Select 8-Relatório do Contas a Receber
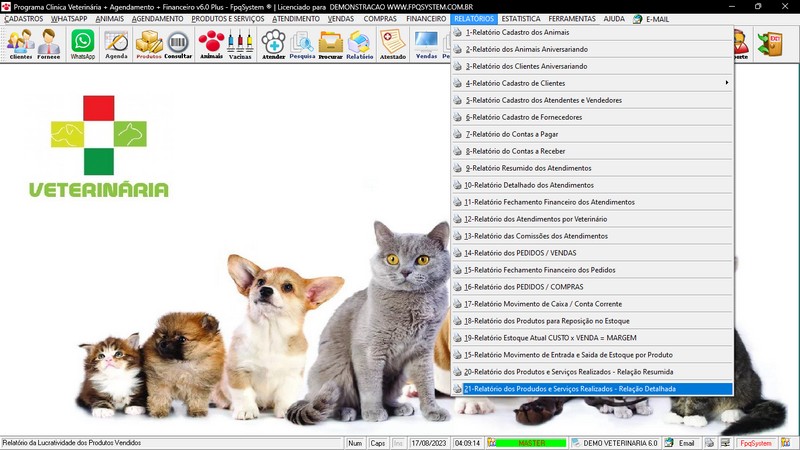 [592, 152]
